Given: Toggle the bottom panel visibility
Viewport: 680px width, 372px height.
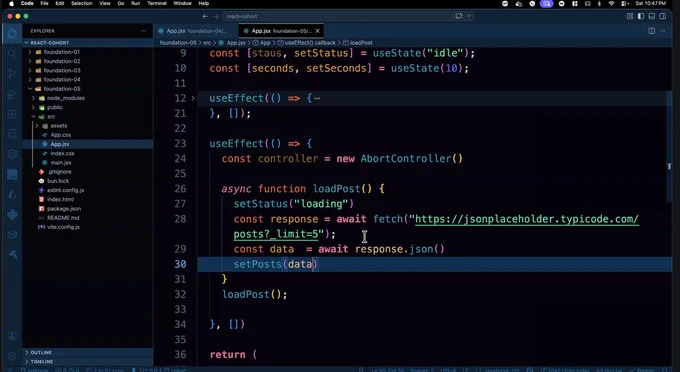Looking at the screenshot, I should pos(651,16).
